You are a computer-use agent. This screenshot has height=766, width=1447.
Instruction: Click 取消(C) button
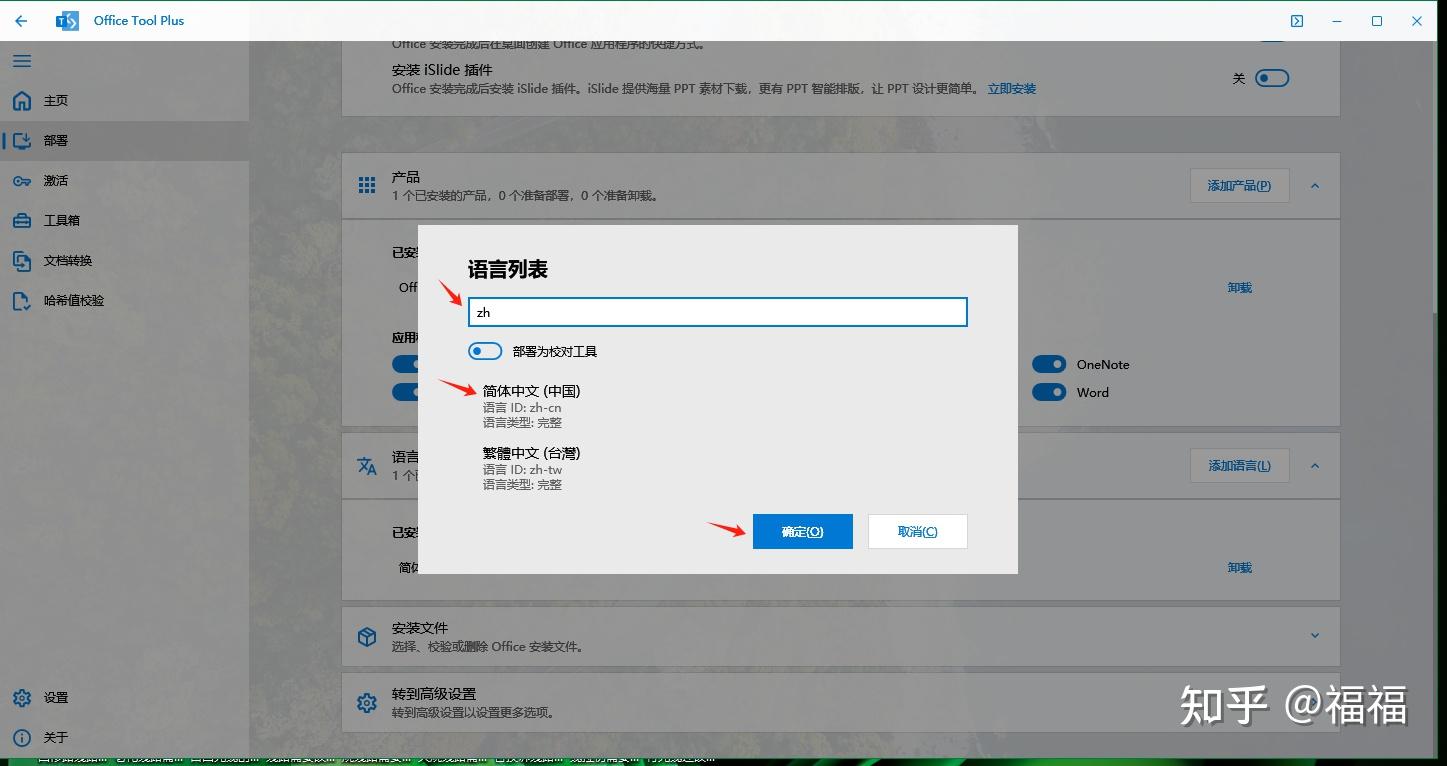918,532
